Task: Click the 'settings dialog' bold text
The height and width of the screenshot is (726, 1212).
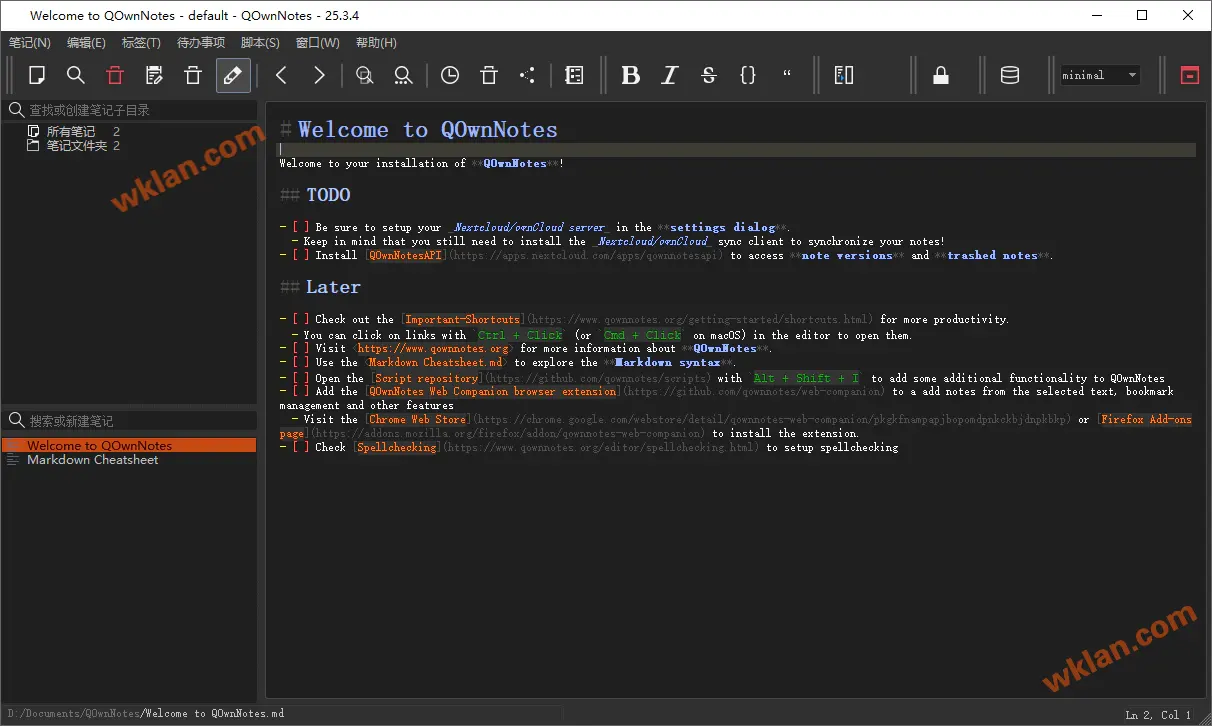Action: click(x=723, y=228)
